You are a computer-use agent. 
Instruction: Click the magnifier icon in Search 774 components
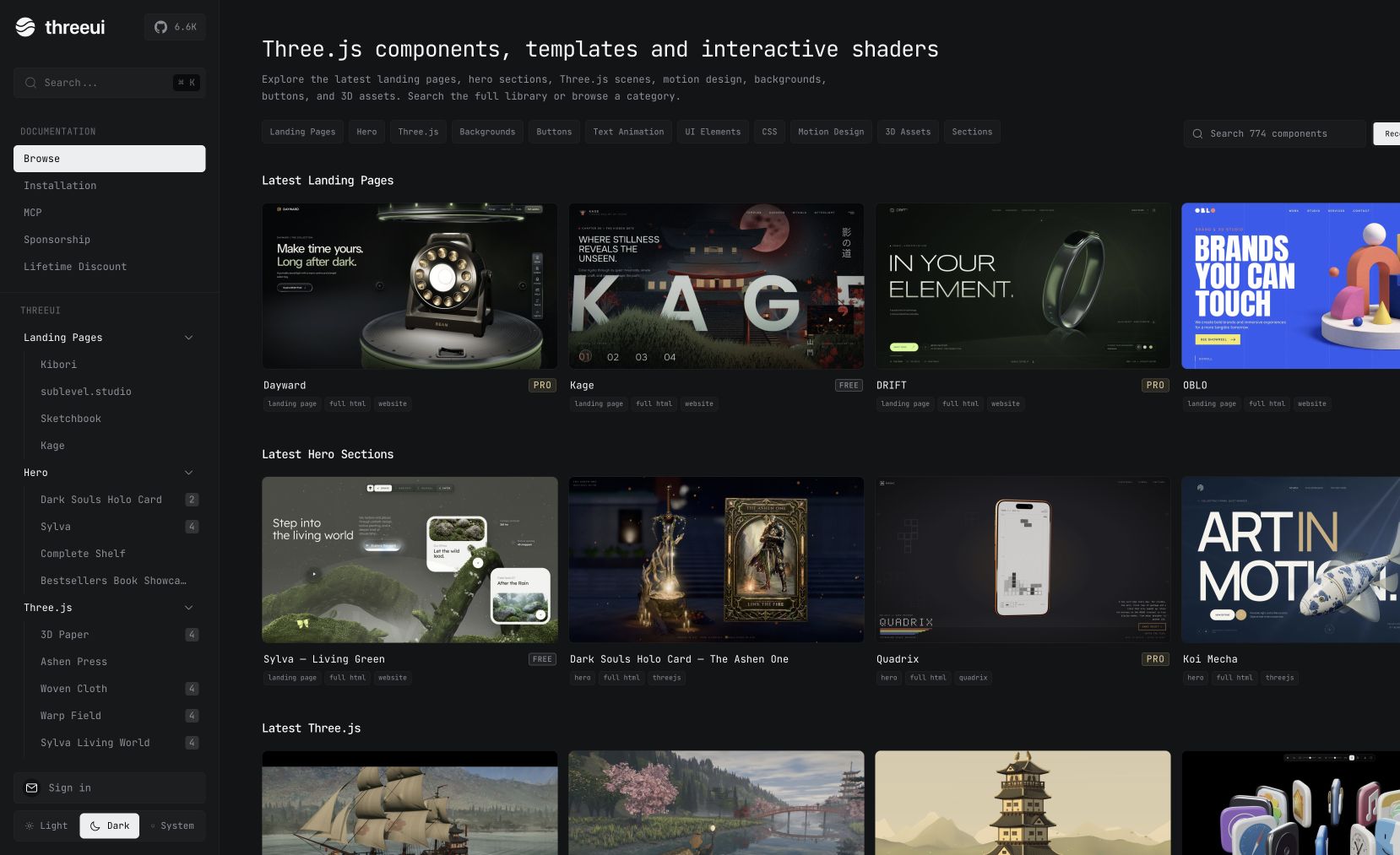coord(1197,133)
